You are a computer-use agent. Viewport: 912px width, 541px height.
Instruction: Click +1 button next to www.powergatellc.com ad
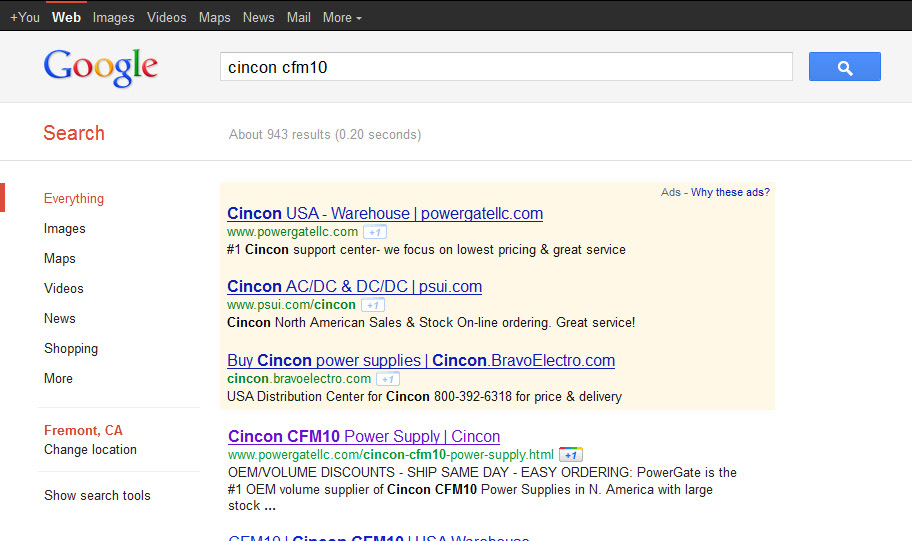coord(375,232)
